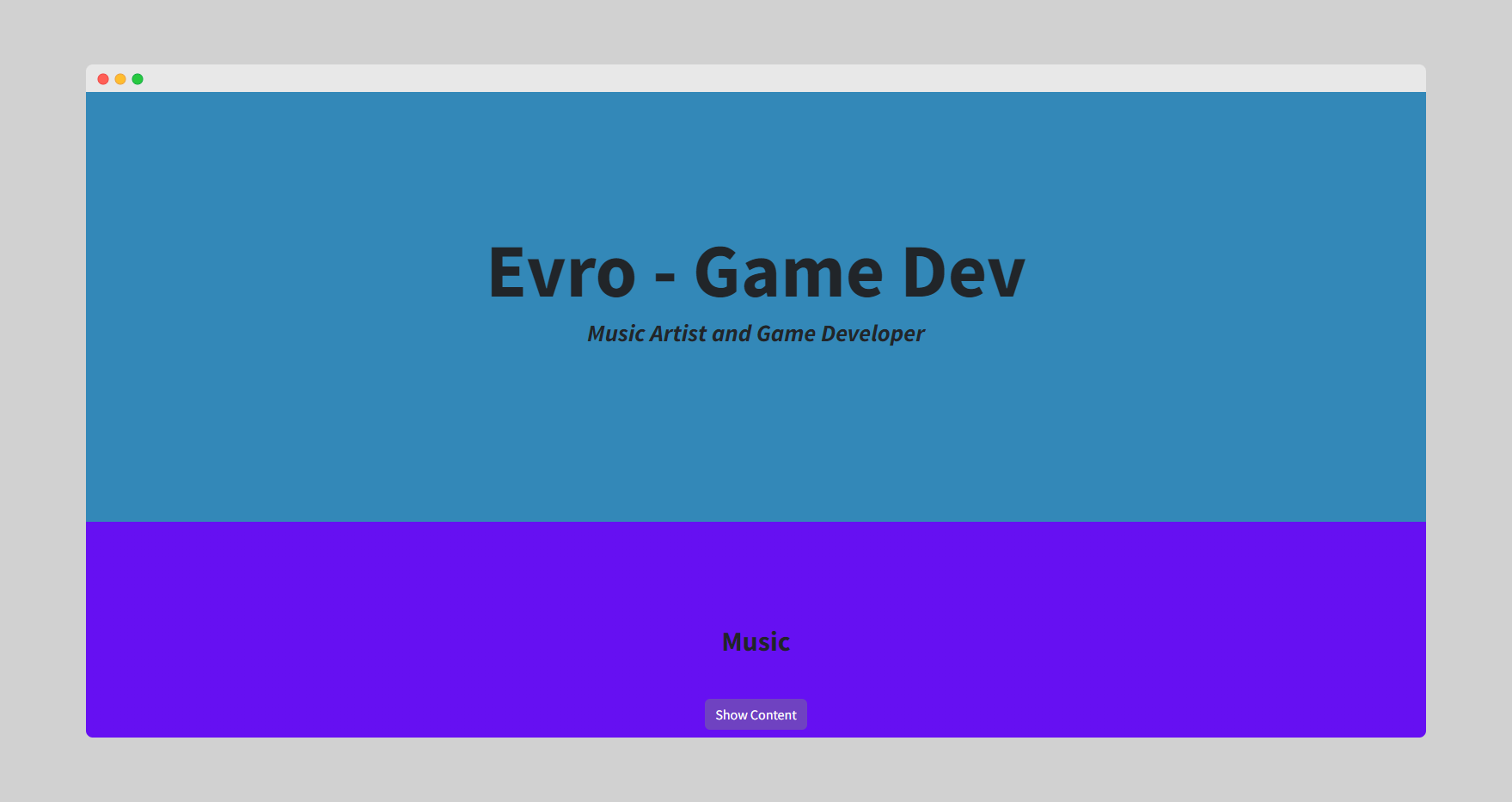
Task: Select the Music section heading
Action: (756, 642)
